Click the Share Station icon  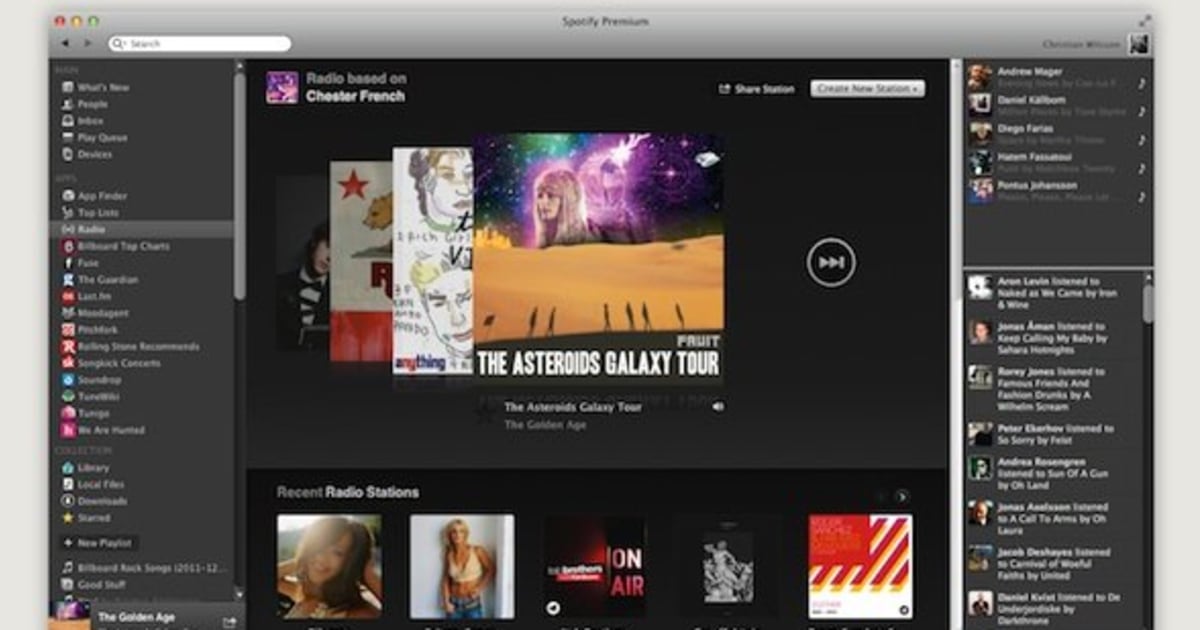724,89
